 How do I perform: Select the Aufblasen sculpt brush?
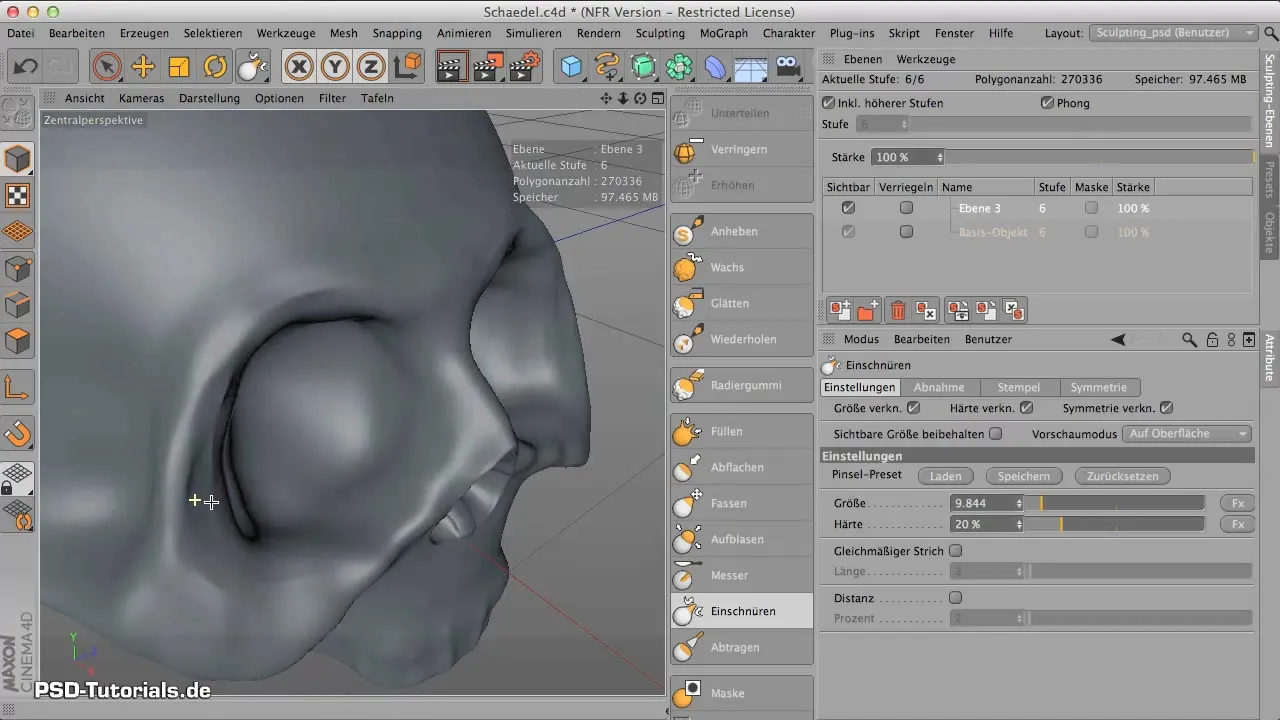pos(741,539)
